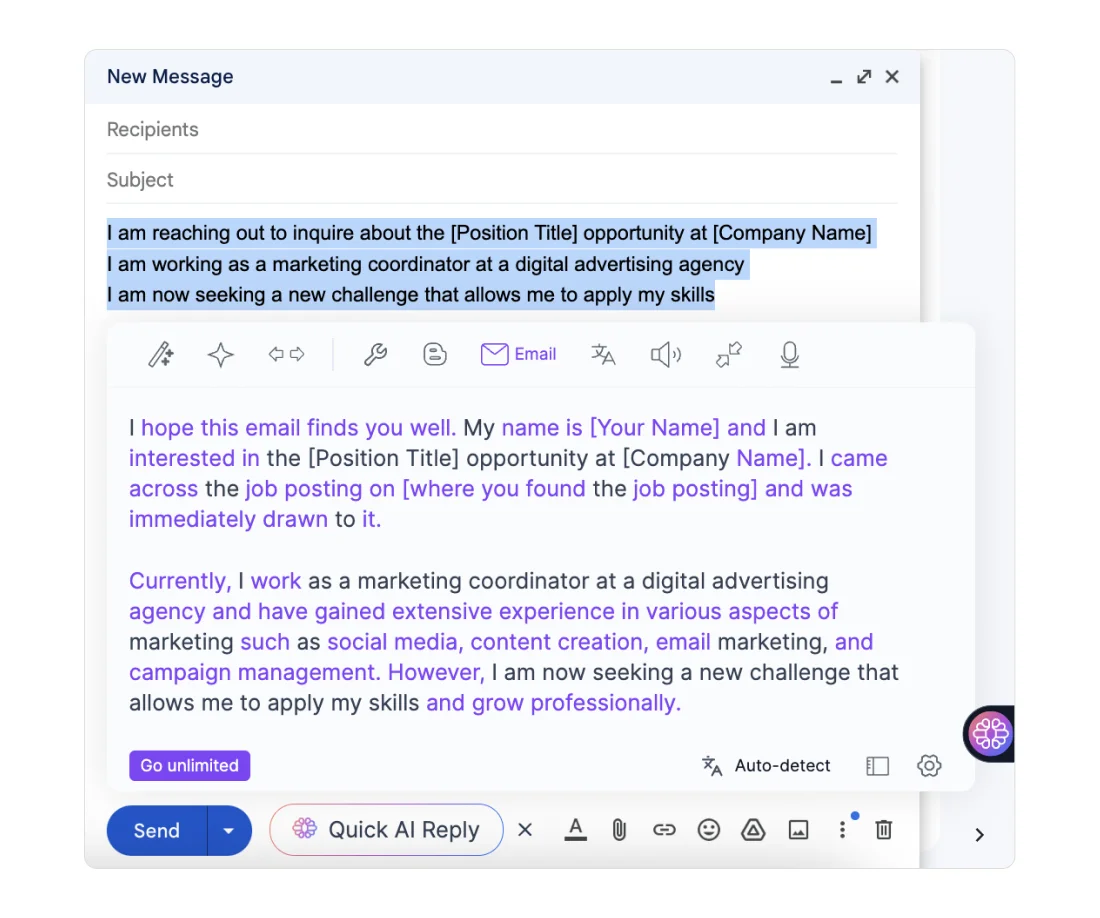1100x918 pixels.
Task: Click the share/social post icon
Action: [x=729, y=354]
